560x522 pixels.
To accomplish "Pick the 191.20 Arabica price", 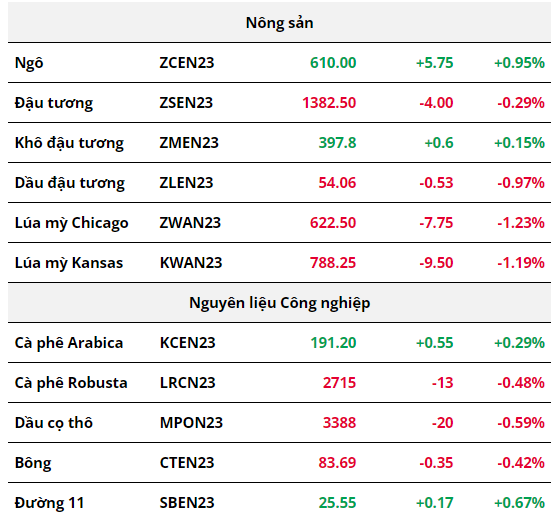I will [x=333, y=343].
